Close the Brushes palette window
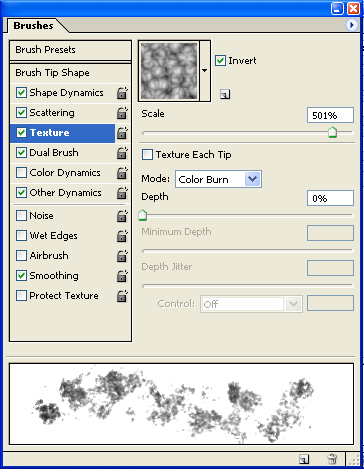364x469 pixels. click(353, 8)
